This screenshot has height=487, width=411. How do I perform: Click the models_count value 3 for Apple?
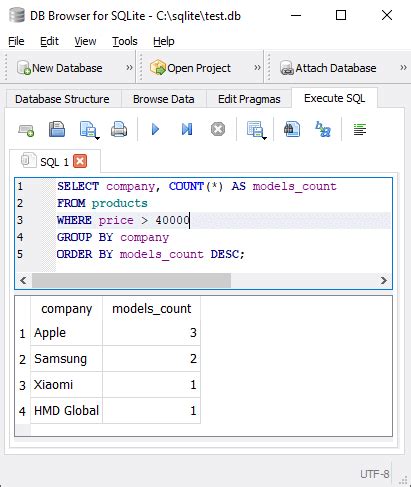pyautogui.click(x=151, y=333)
